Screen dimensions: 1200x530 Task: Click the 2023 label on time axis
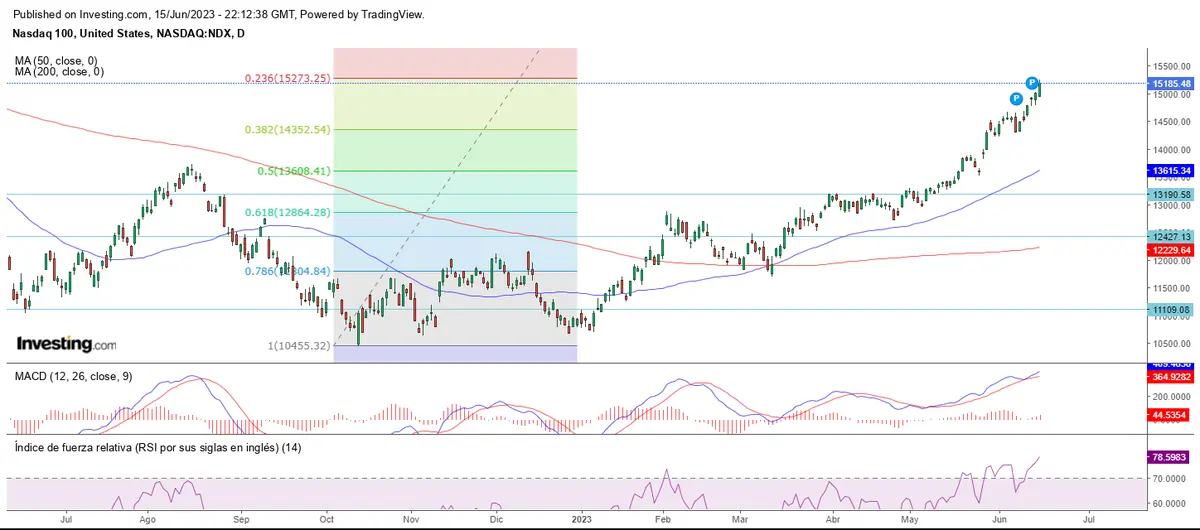(581, 520)
